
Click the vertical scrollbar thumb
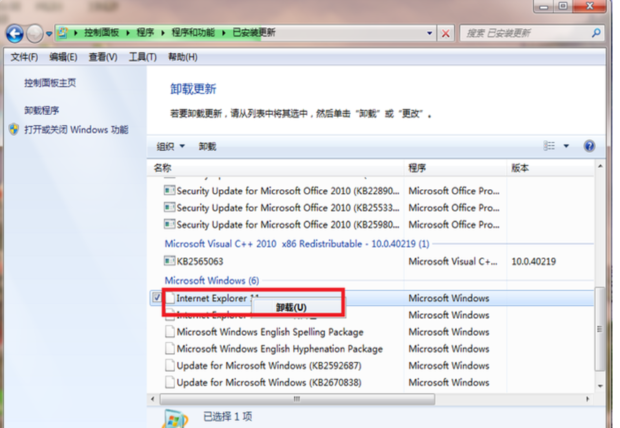(x=600, y=329)
